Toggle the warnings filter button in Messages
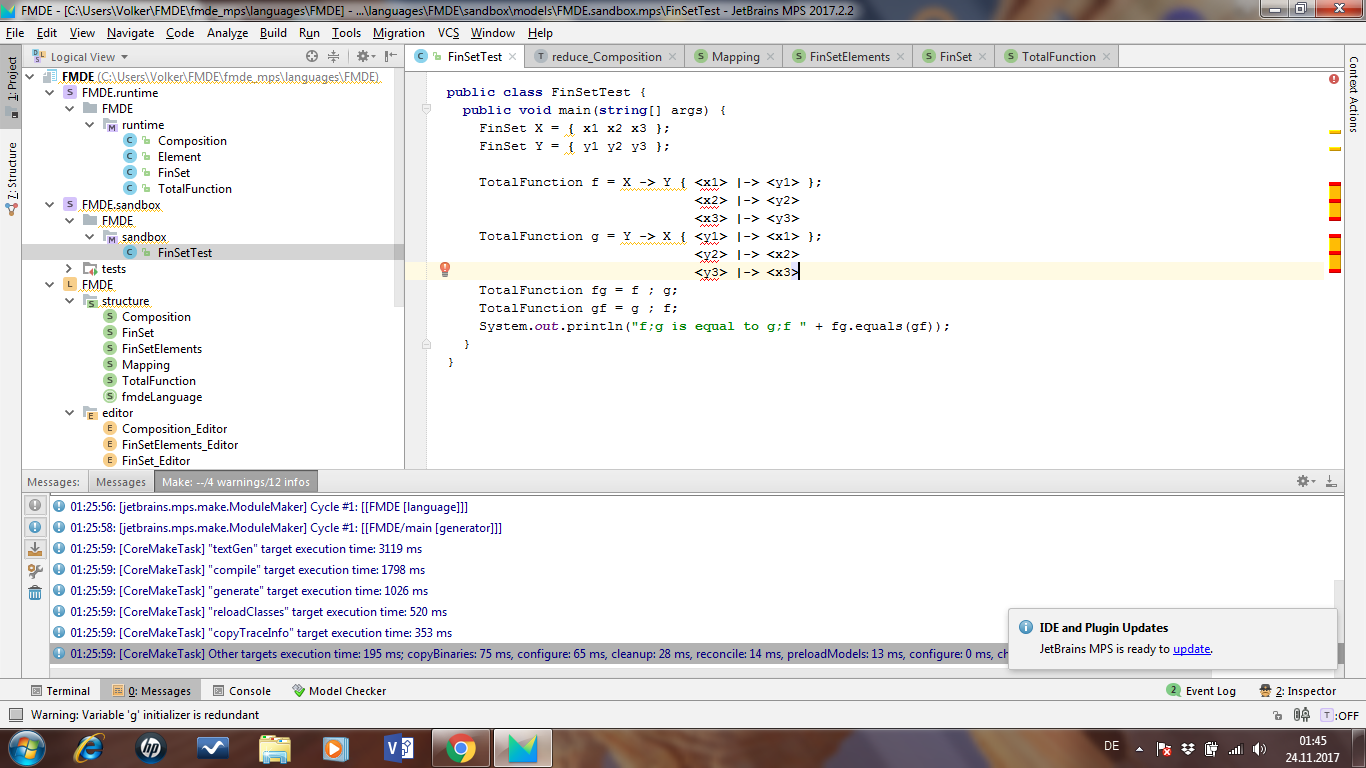1366x768 pixels. (x=35, y=506)
